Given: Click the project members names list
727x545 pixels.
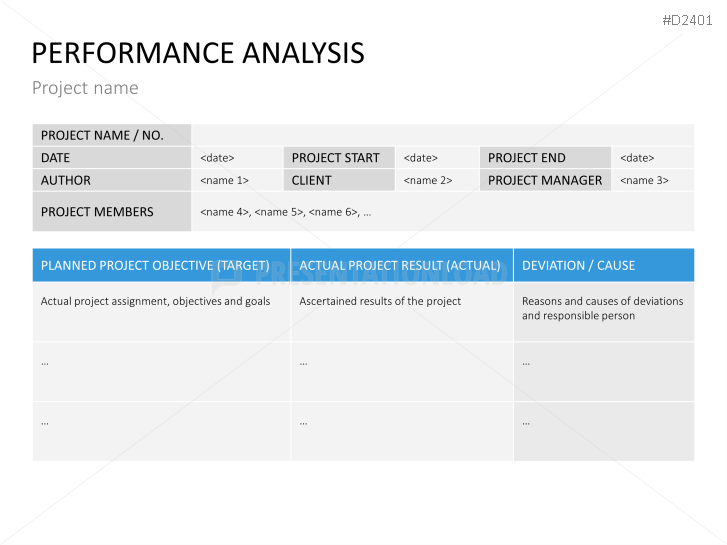Looking at the screenshot, I should point(286,212).
